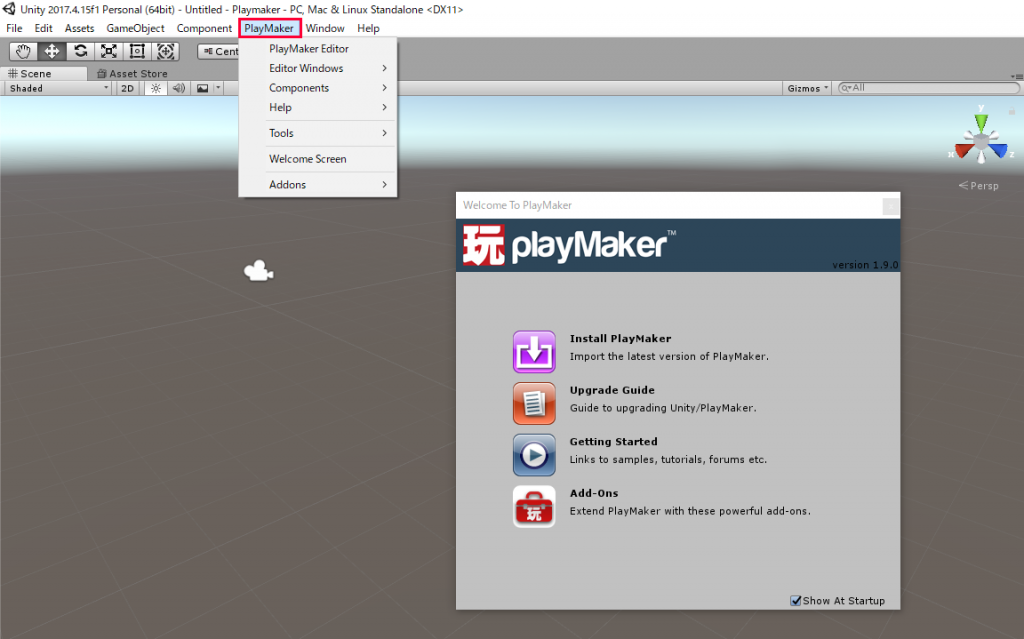Open the Welcome Screen menu entry
Screen dimensions: 1024x639
click(307, 159)
